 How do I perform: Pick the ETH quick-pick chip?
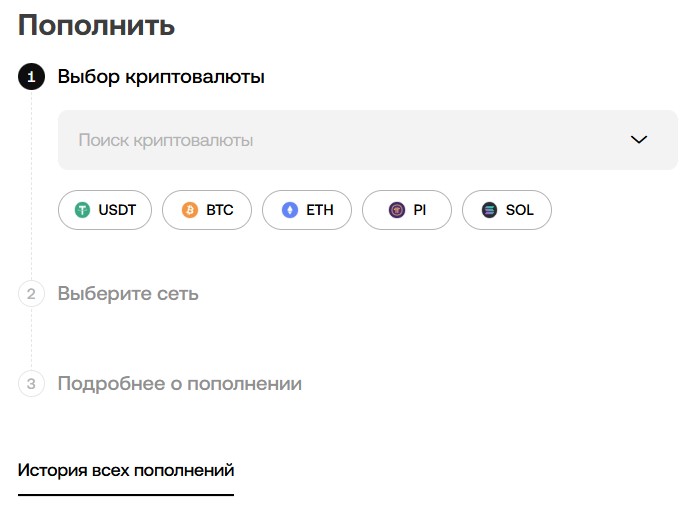coord(307,210)
